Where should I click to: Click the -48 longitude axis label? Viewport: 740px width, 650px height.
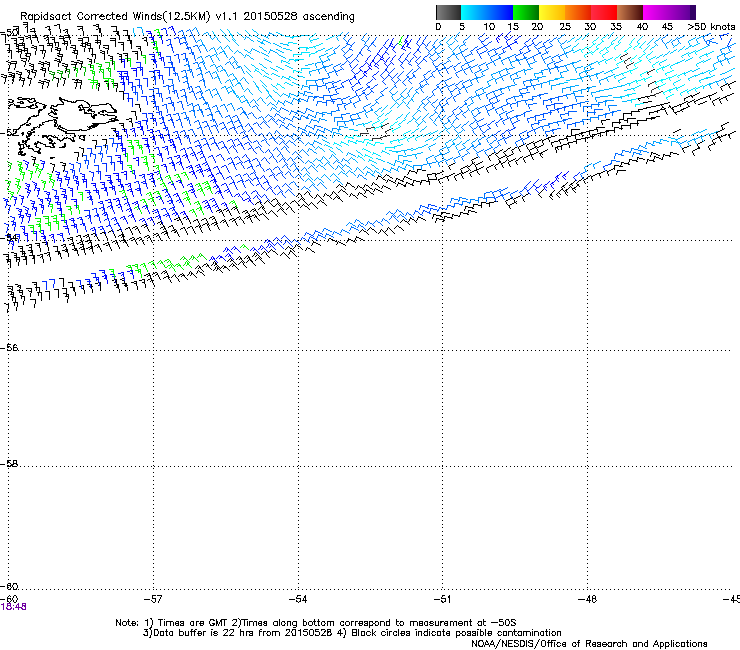click(x=587, y=599)
